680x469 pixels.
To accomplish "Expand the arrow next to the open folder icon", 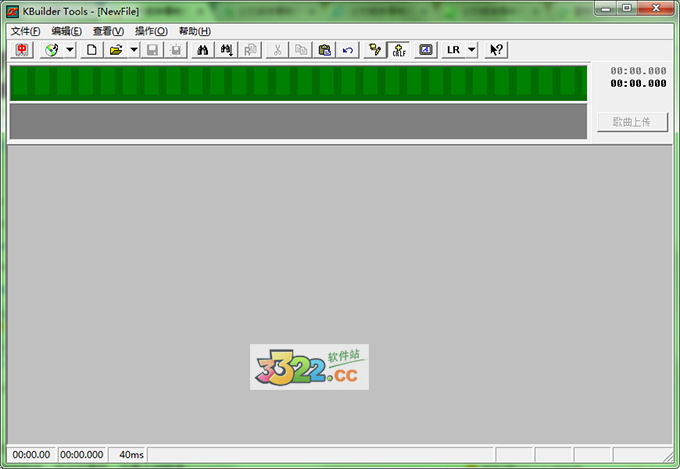I will (134, 50).
